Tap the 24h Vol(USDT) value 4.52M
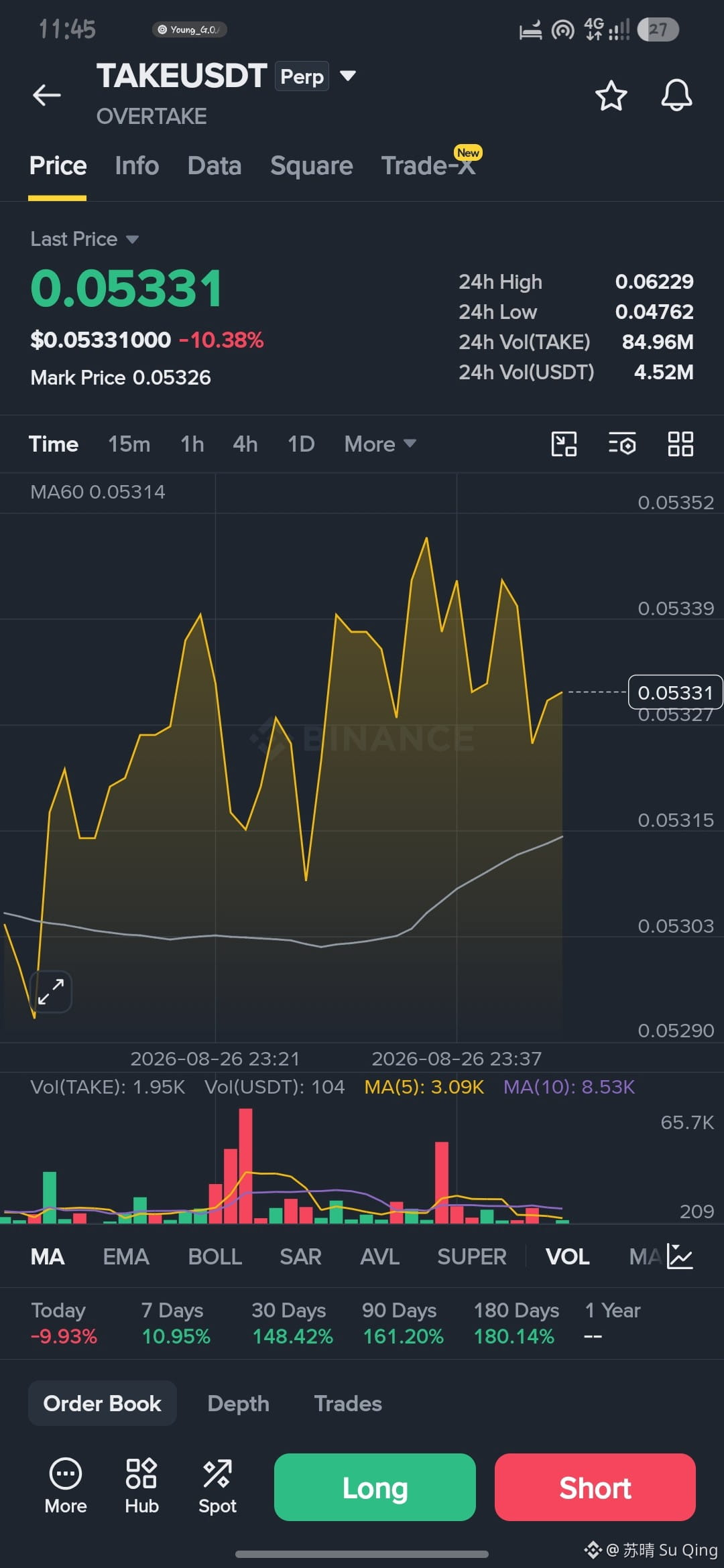 664,372
